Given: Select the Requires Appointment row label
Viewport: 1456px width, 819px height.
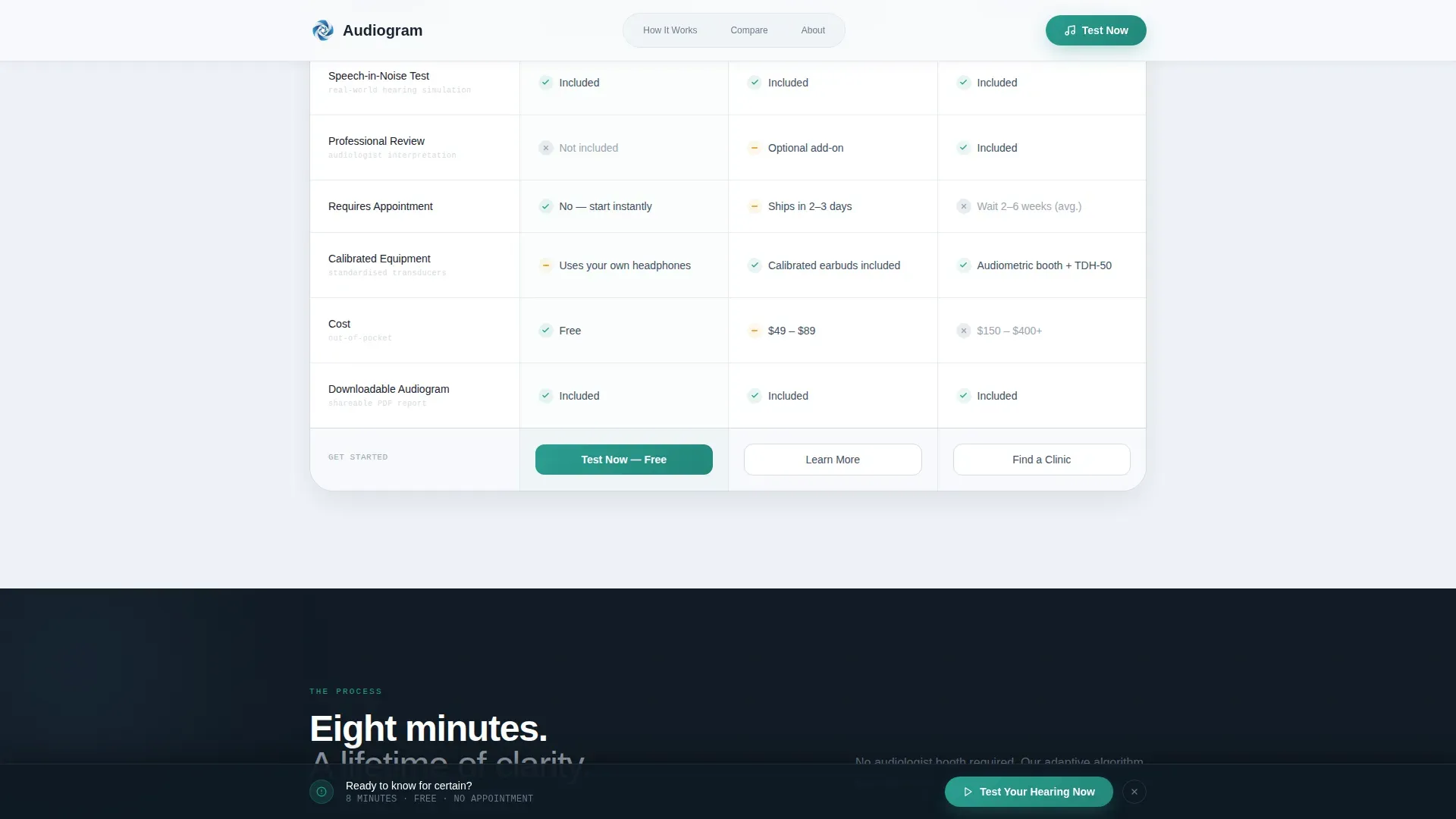Looking at the screenshot, I should [381, 206].
